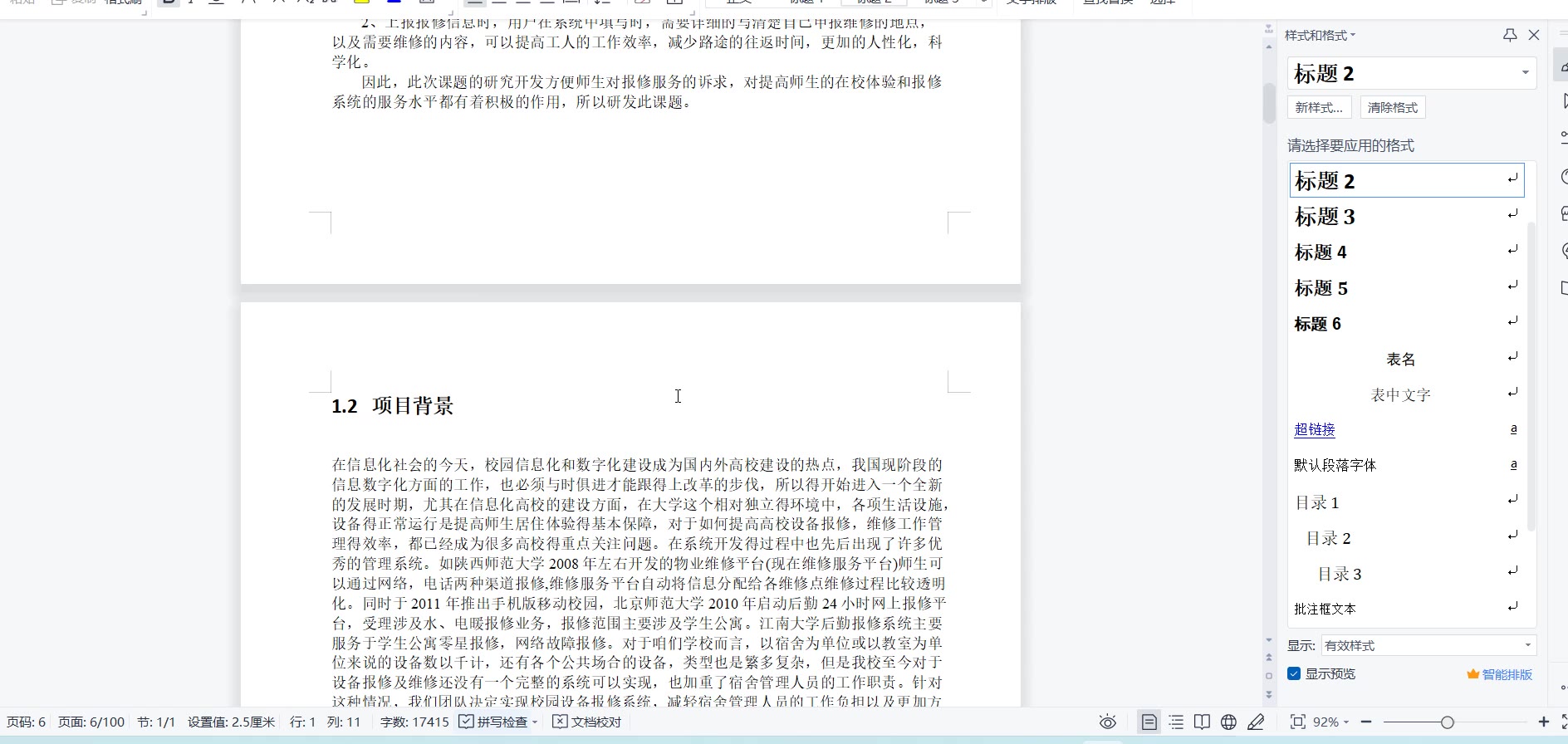Apply the 批注框文本 style
The width and height of the screenshot is (1568, 744).
(1406, 609)
